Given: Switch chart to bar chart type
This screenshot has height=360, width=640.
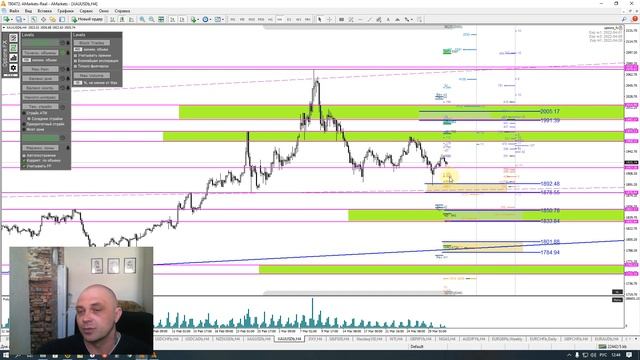Looking at the screenshot, I should 112,19.
